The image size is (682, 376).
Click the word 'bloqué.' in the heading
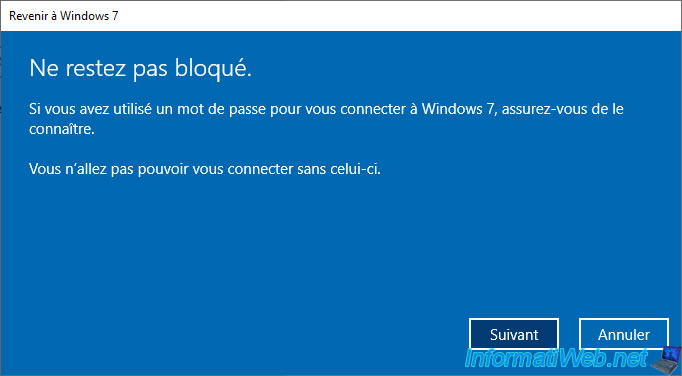[x=214, y=69]
